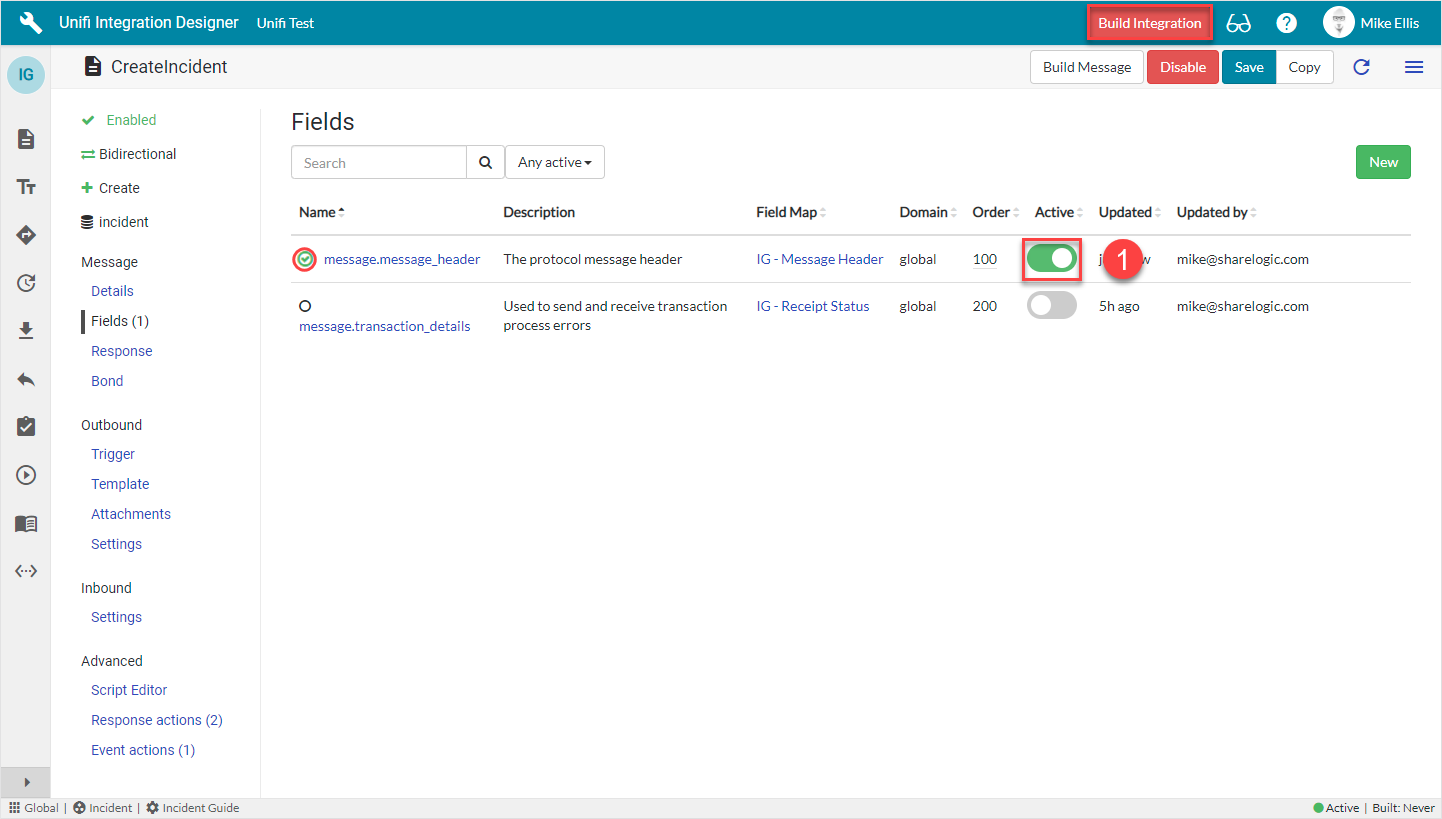
Task: Click the refresh icon beside Copy
Action: tap(1361, 67)
